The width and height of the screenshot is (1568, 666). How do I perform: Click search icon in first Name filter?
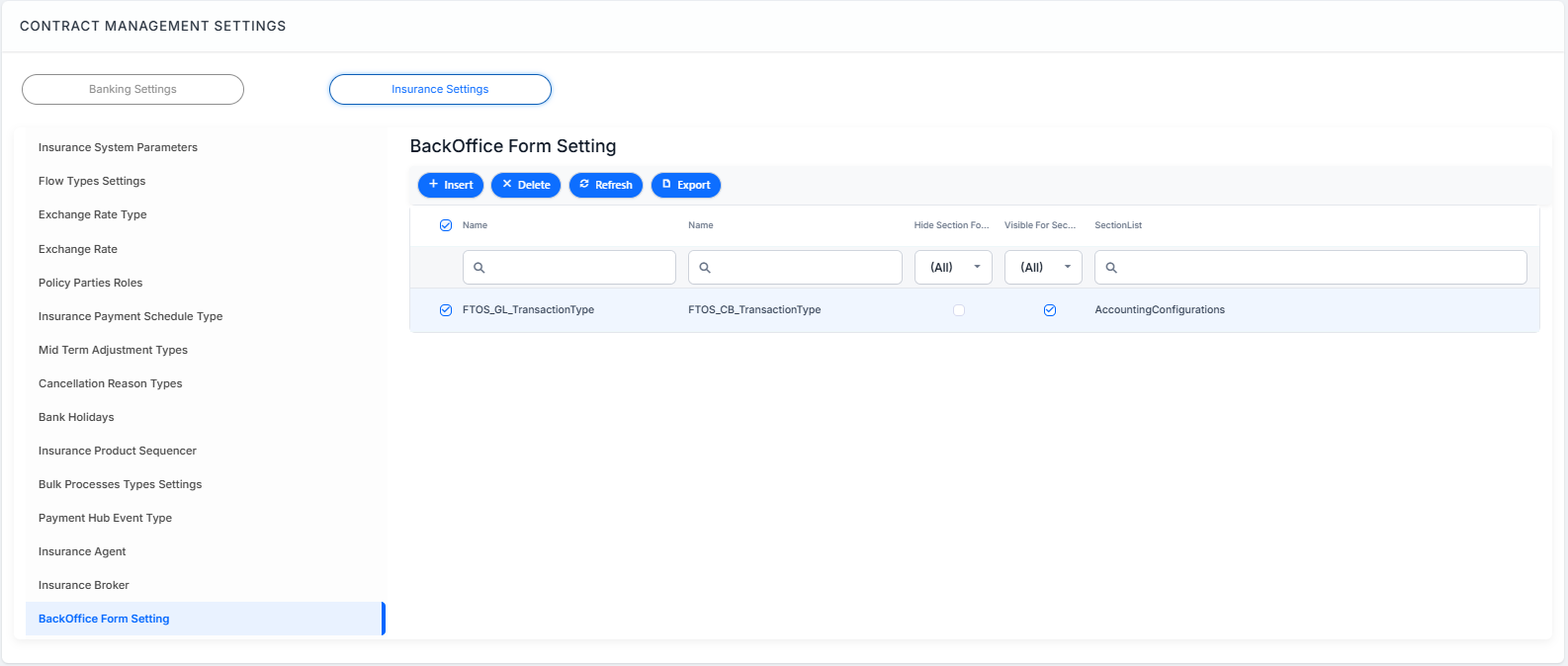point(479,268)
